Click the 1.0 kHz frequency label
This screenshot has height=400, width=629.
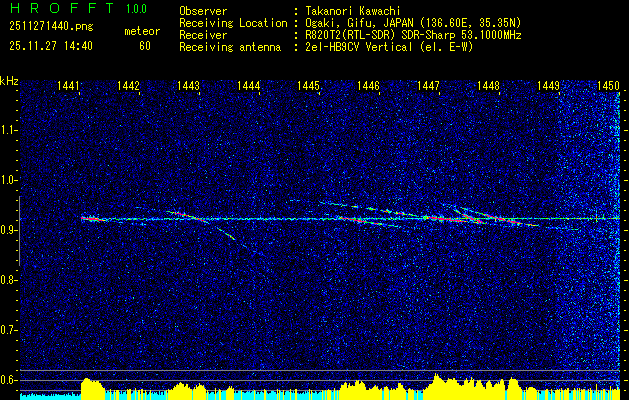tap(10, 180)
